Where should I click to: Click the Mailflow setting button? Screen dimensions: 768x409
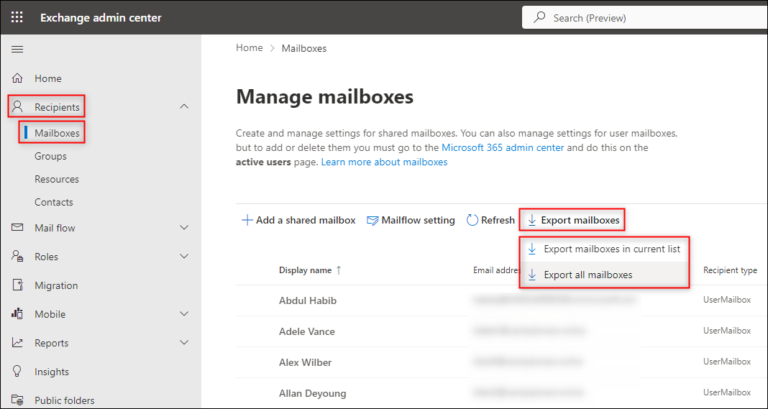pos(411,220)
